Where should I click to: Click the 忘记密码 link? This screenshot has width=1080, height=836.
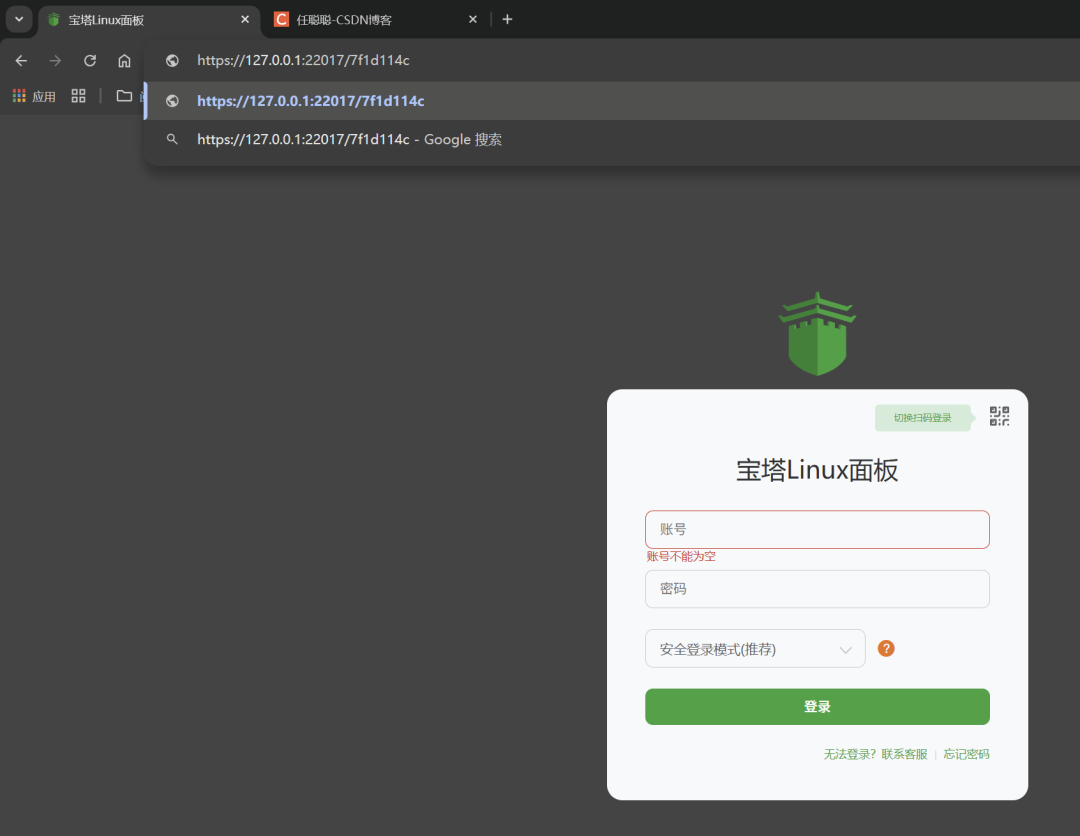point(966,754)
